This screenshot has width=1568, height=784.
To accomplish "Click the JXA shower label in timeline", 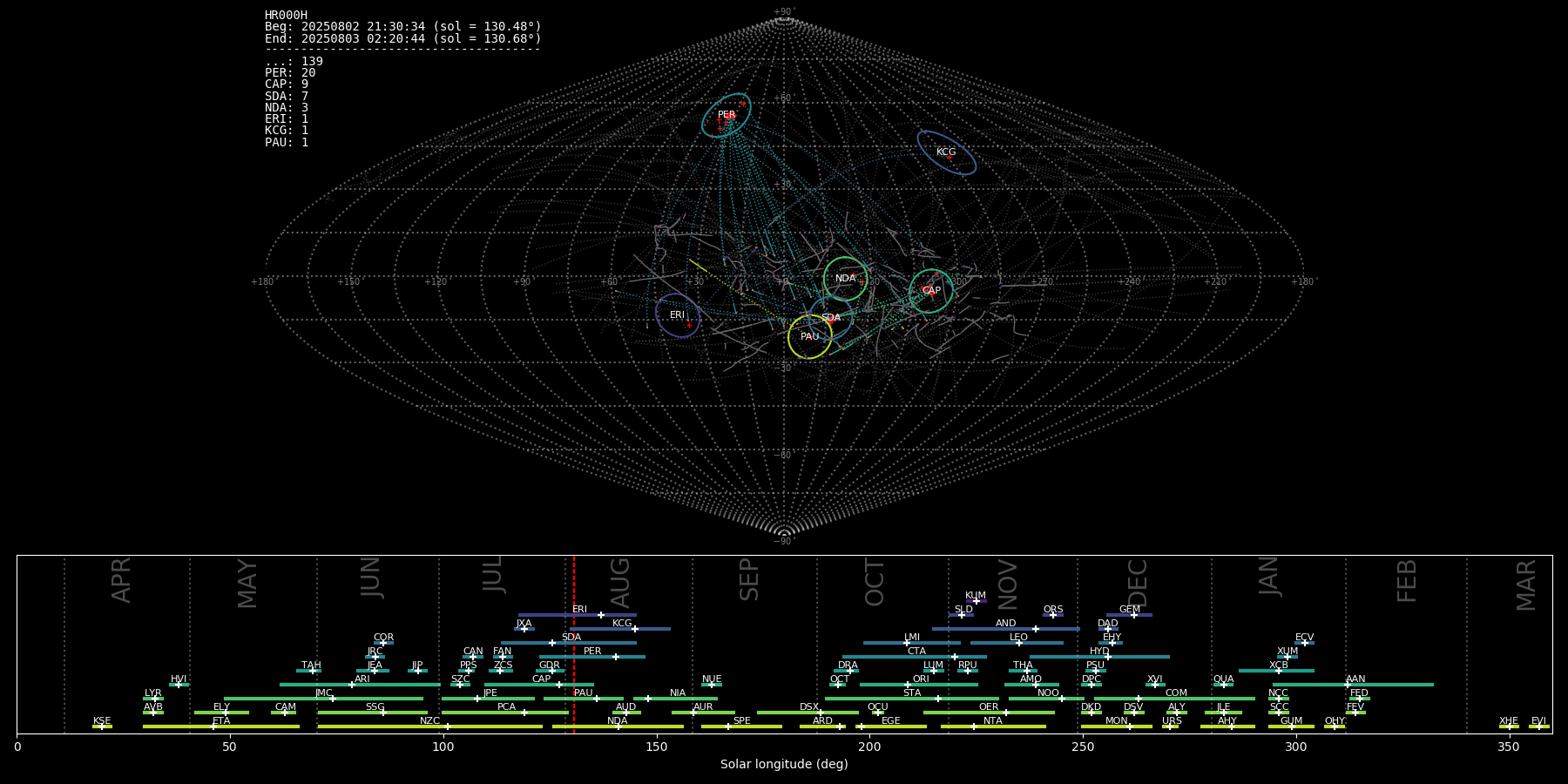I will click(524, 624).
